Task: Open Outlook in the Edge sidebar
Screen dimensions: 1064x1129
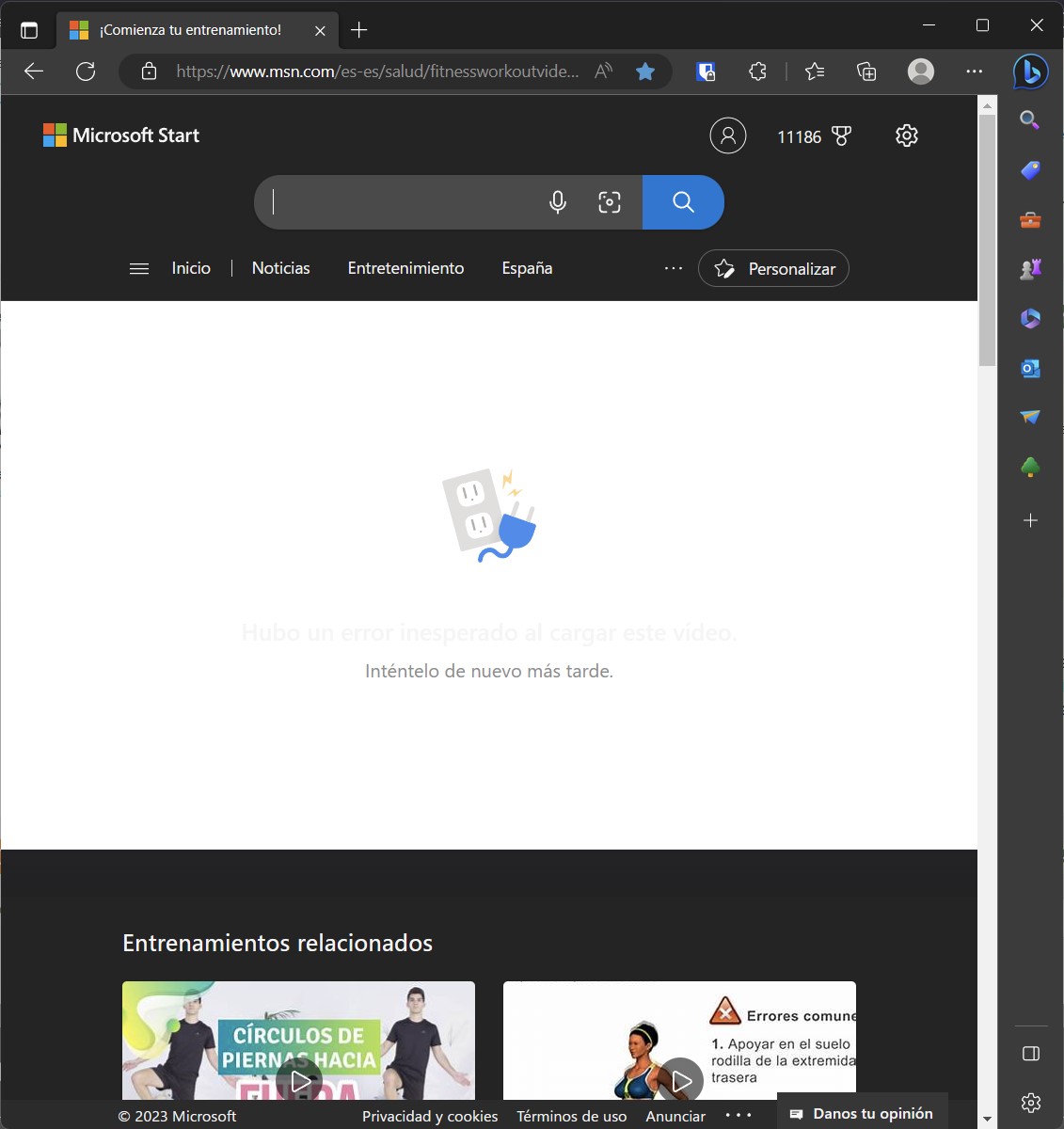Action: 1030,368
